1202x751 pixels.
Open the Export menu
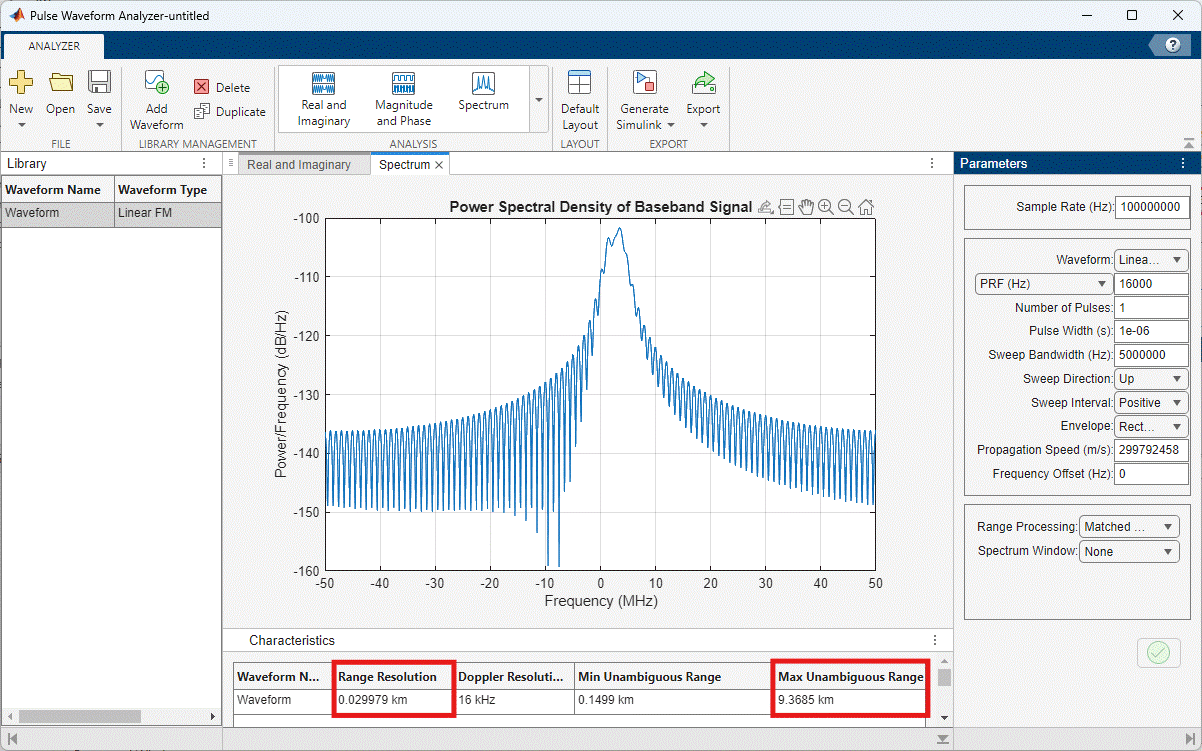point(703,100)
